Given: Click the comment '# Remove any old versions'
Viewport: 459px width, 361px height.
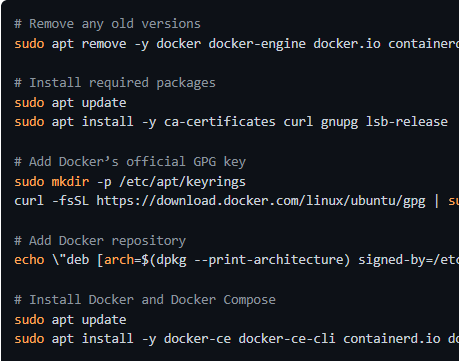Looking at the screenshot, I should pos(107,24).
